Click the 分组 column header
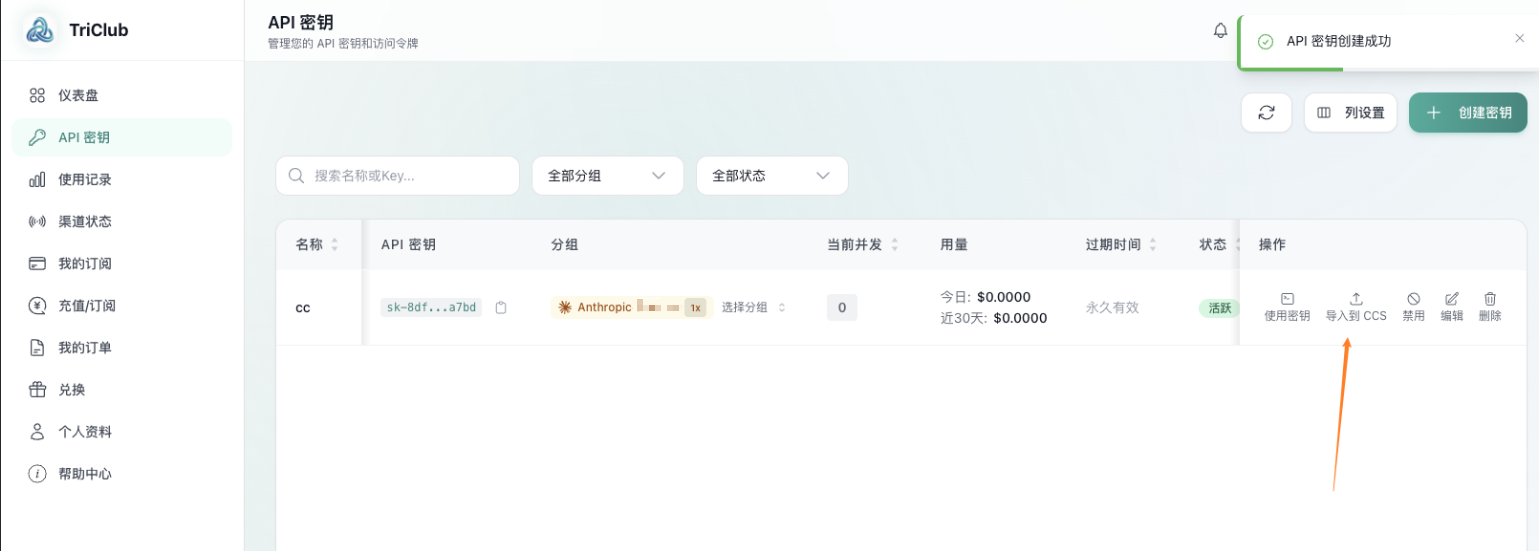 tap(565, 245)
